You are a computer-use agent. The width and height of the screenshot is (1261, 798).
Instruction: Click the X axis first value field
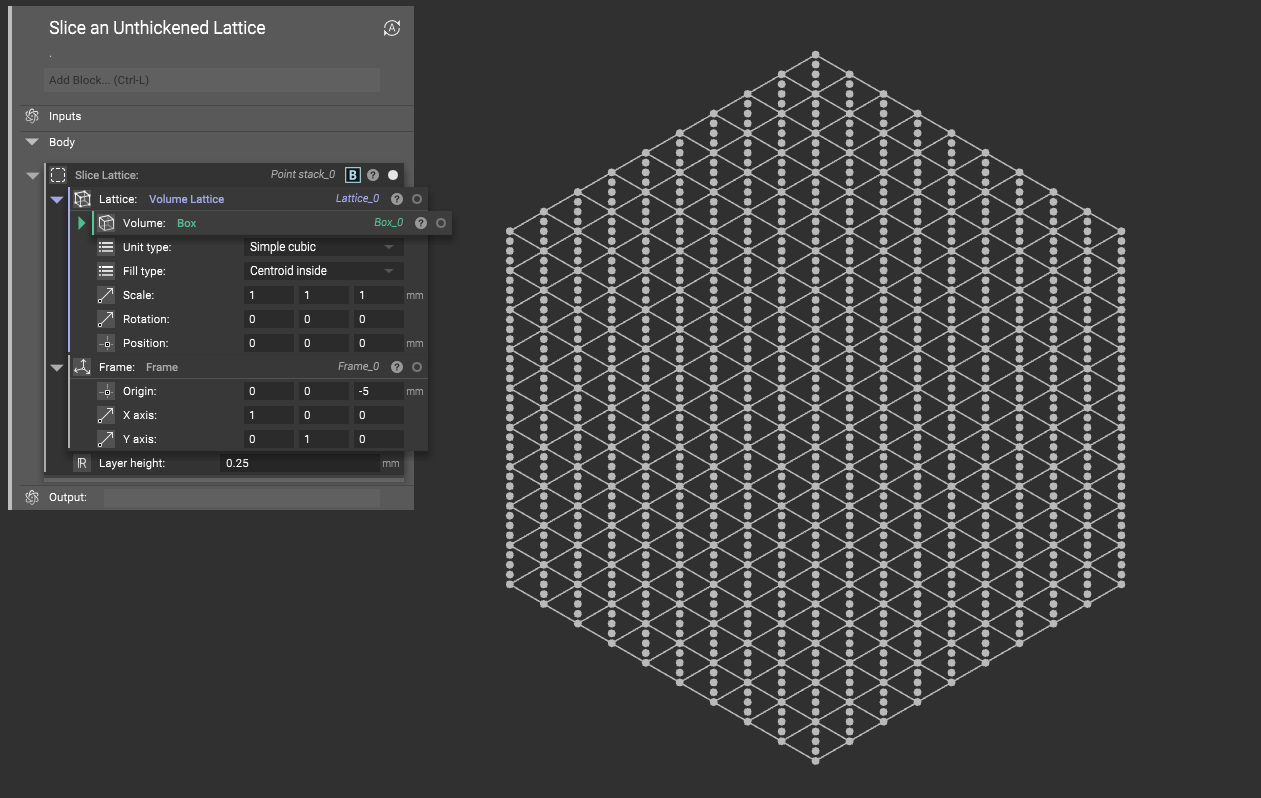269,415
